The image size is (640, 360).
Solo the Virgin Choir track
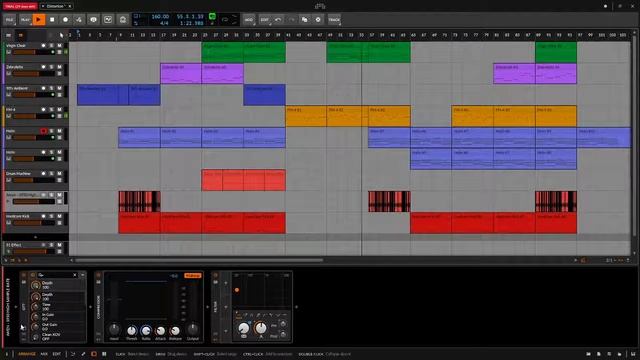[51, 45]
